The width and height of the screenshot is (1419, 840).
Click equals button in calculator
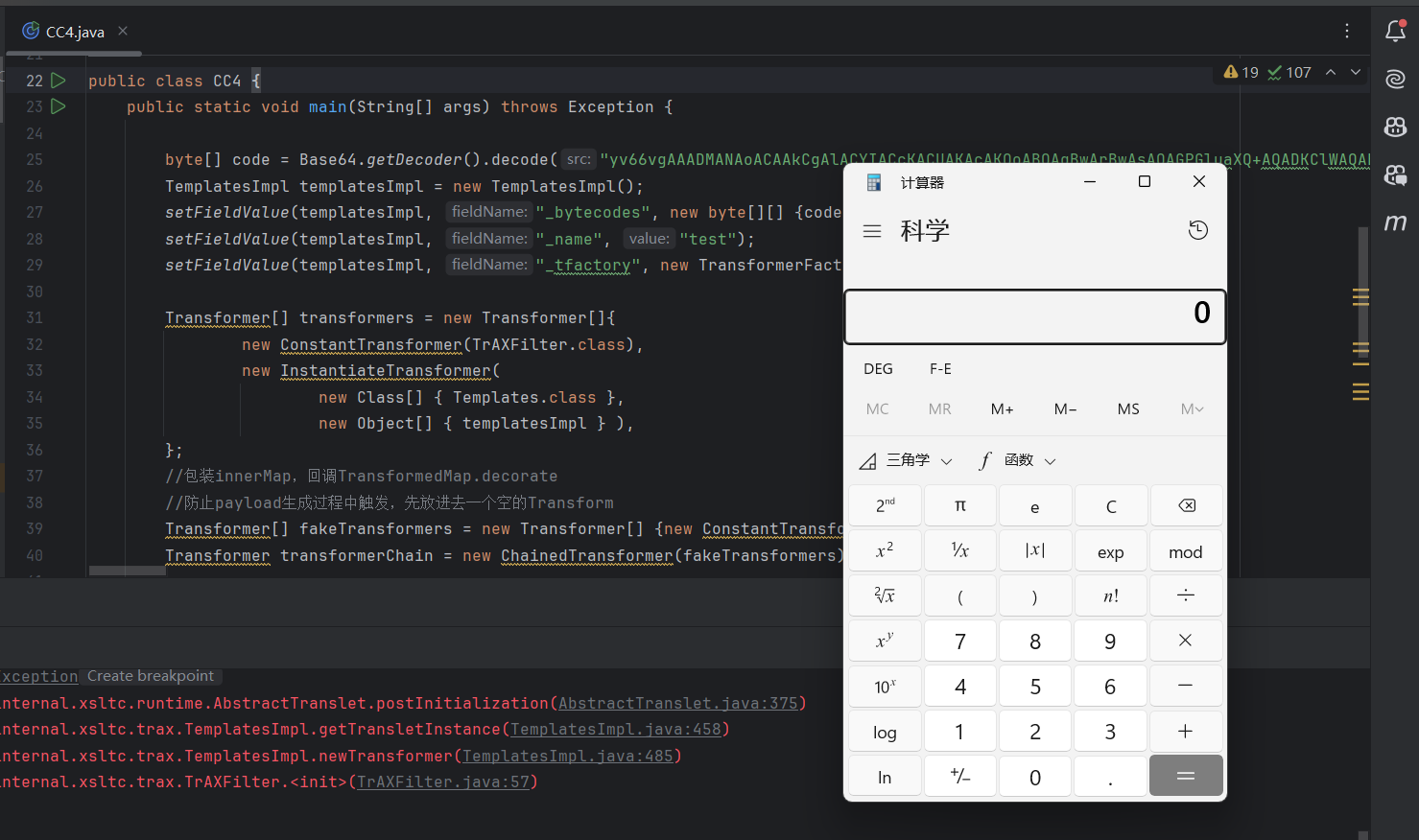click(x=1187, y=777)
